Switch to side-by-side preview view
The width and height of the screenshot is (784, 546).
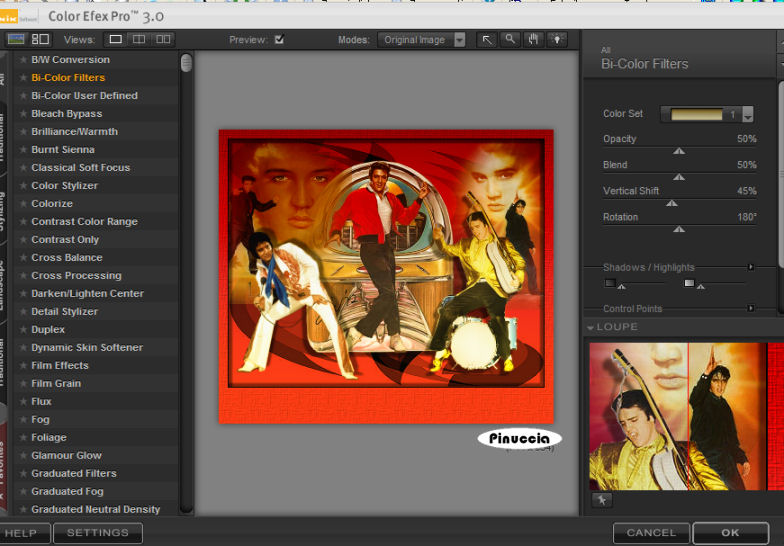pyautogui.click(x=163, y=39)
